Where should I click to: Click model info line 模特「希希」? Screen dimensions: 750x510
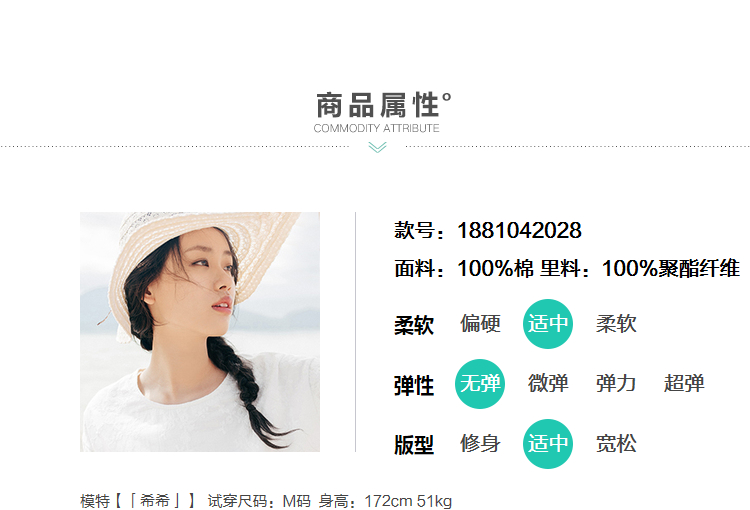pos(138,501)
